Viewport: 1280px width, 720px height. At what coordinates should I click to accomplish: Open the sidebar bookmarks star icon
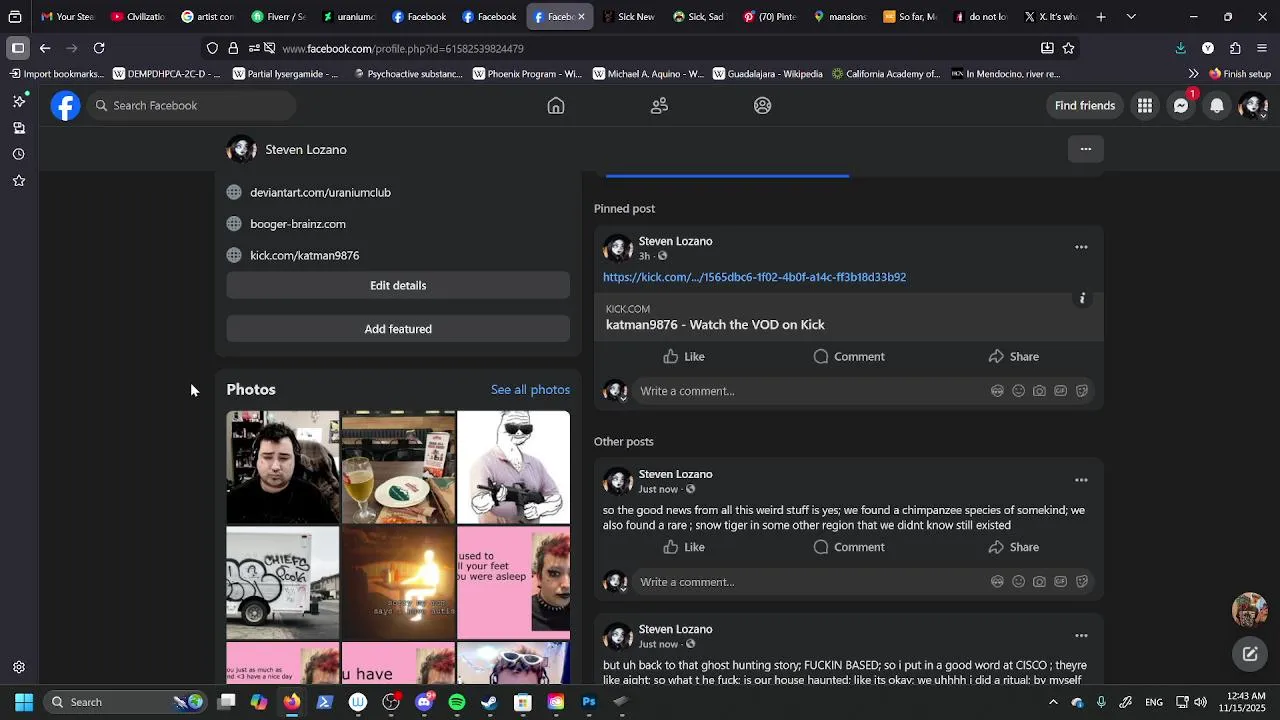19,181
